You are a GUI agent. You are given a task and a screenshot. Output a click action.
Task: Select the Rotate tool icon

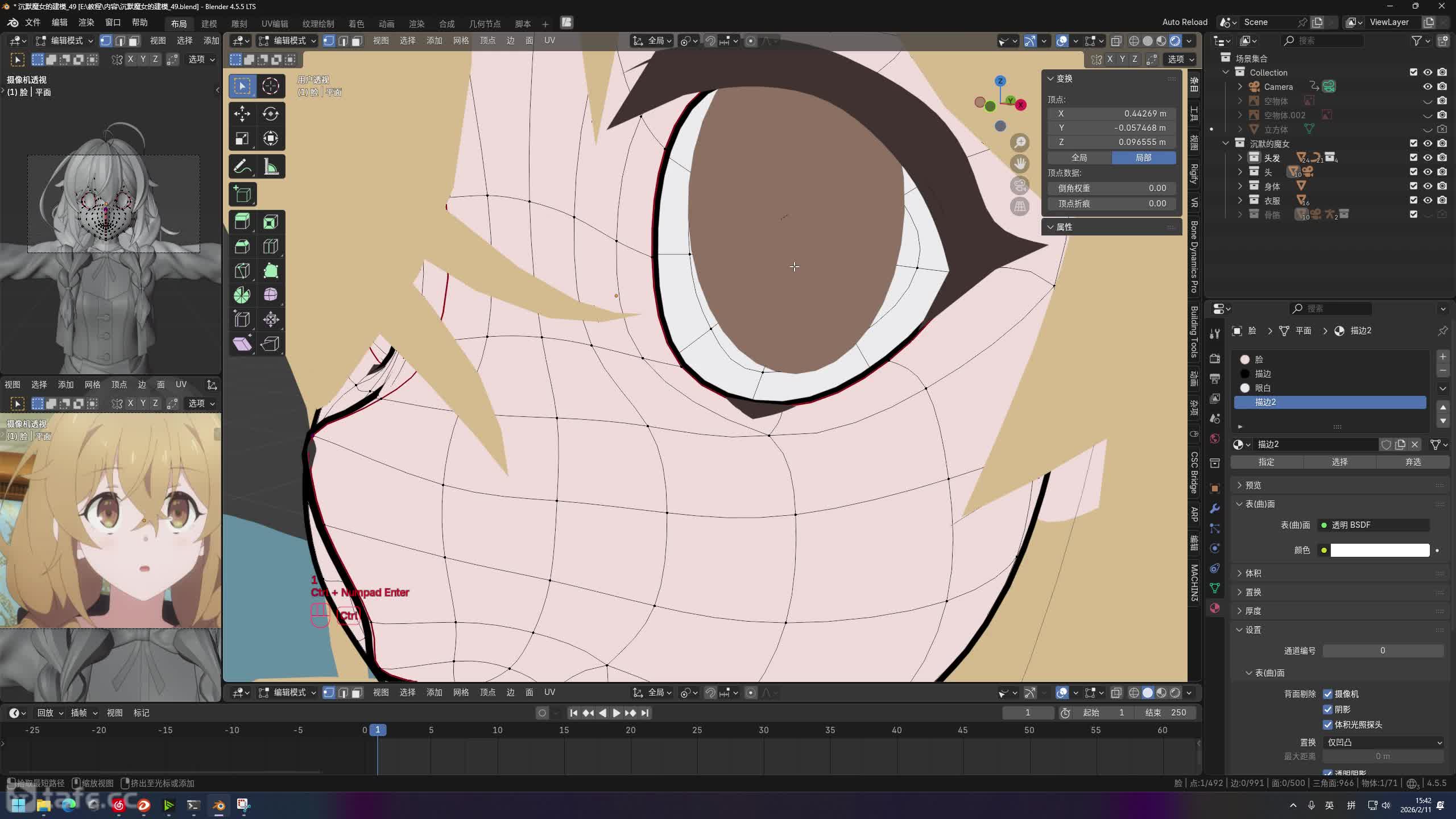(x=271, y=114)
